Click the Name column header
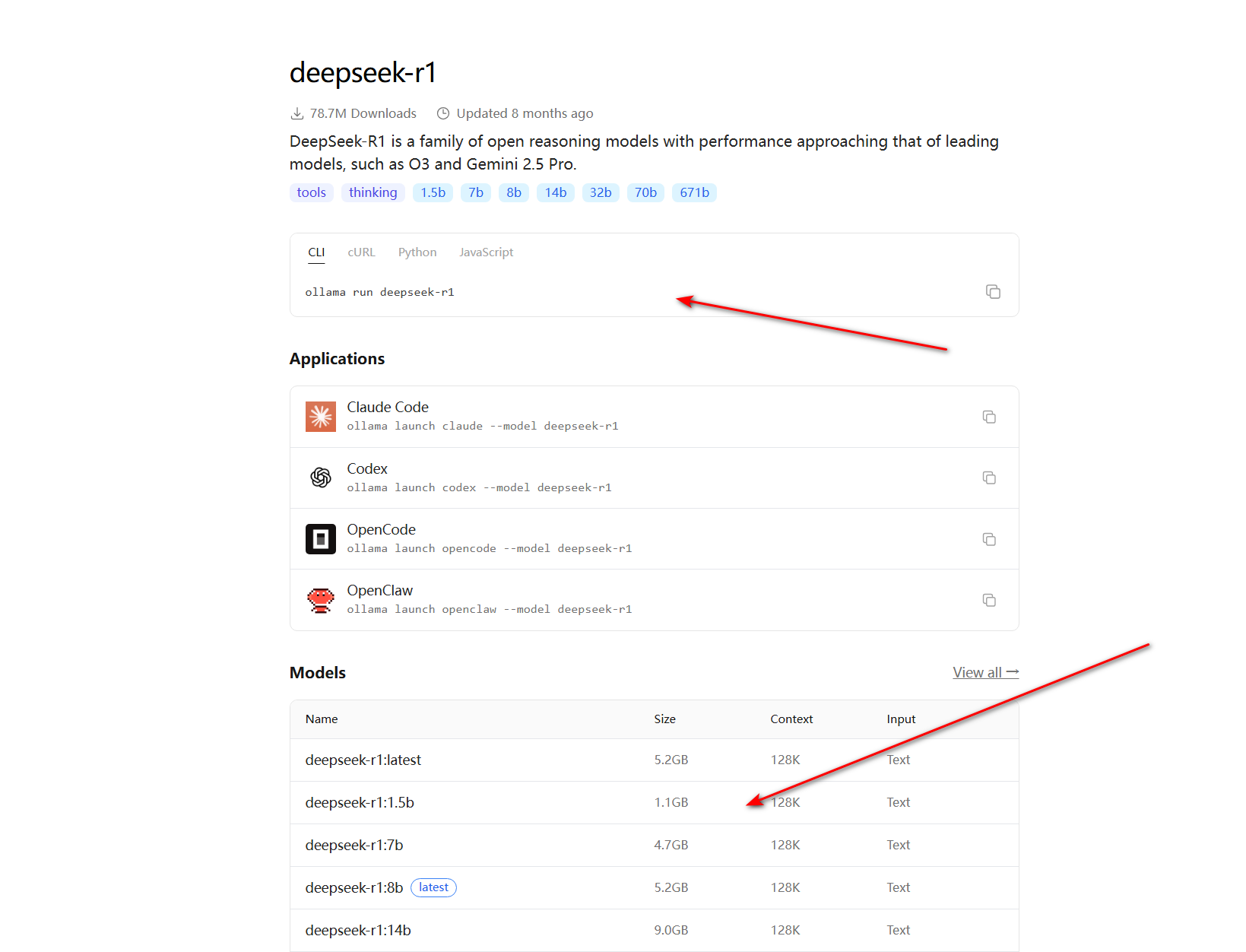The height and width of the screenshot is (952, 1246). [322, 719]
